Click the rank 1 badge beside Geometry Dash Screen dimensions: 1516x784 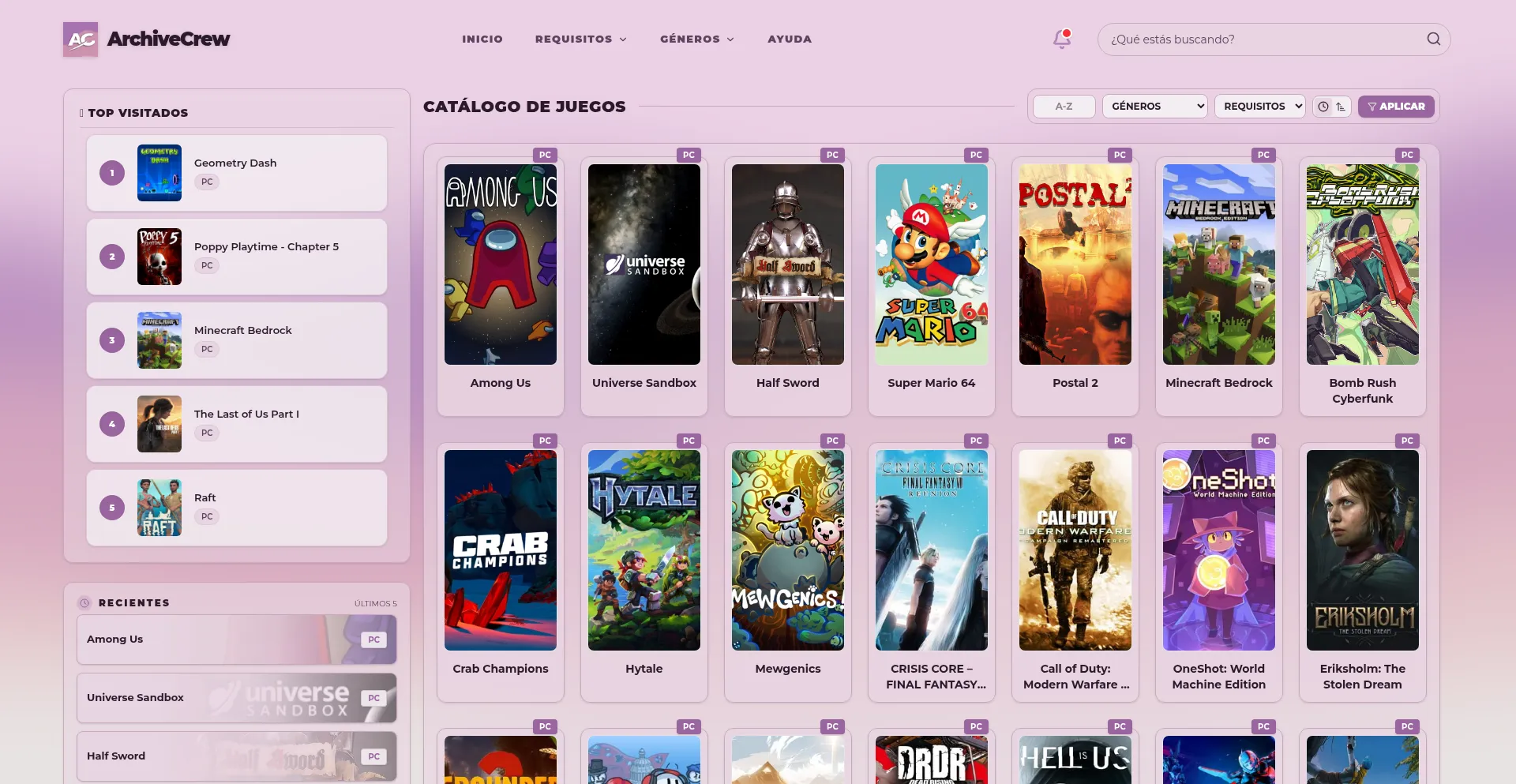click(x=112, y=173)
